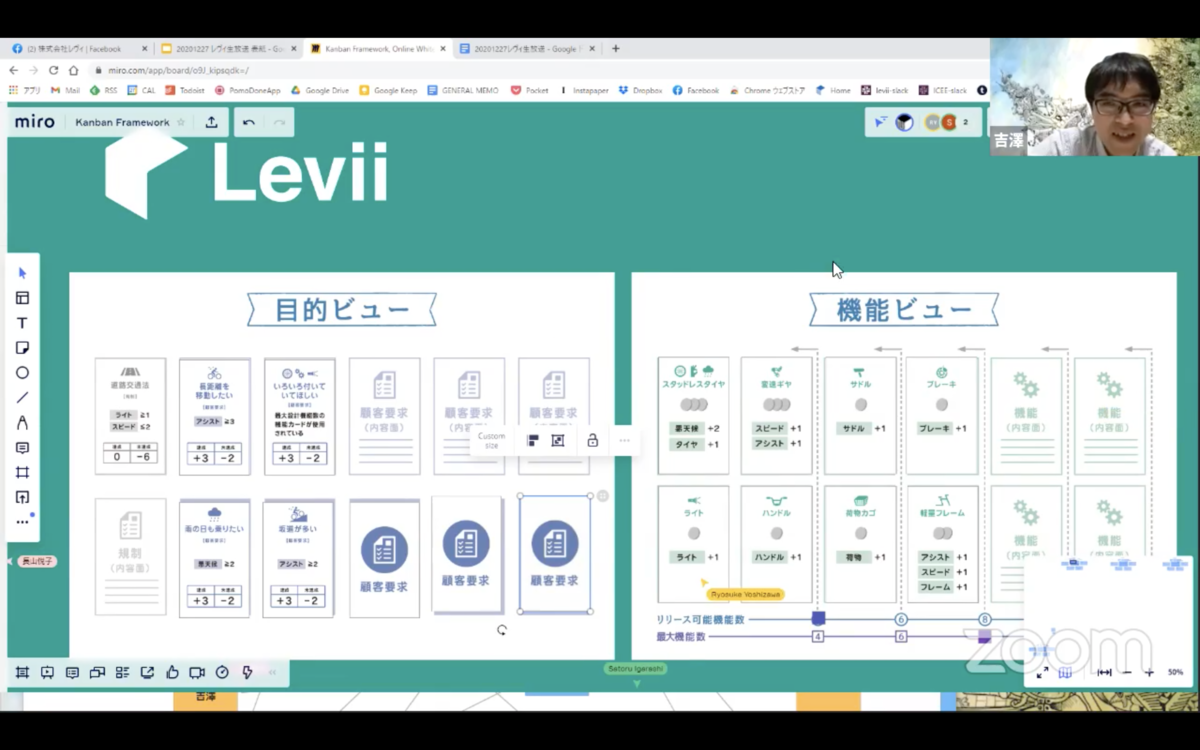Start a voting session with thumbs-up icon
Screen dimensions: 1200x750
tap(172, 673)
